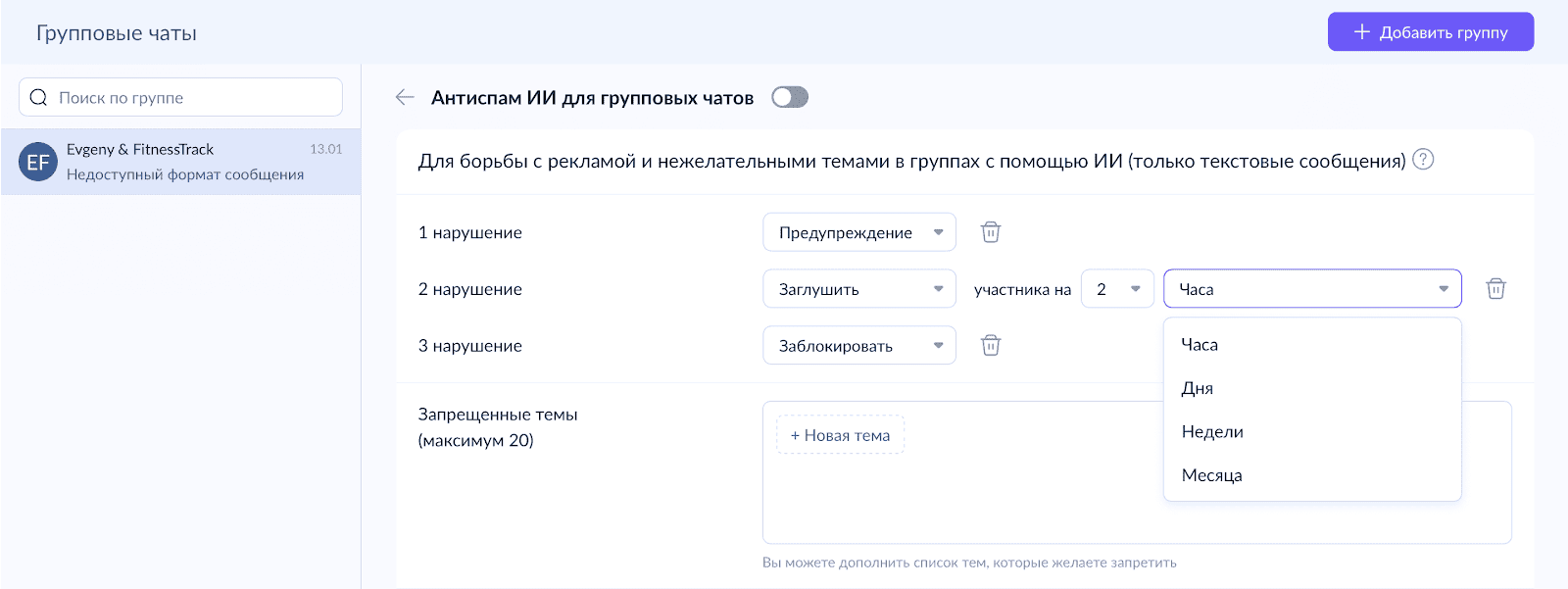This screenshot has height=589, width=1568.
Task: Delete the 1 нарушение rule via trash icon
Action: click(991, 232)
